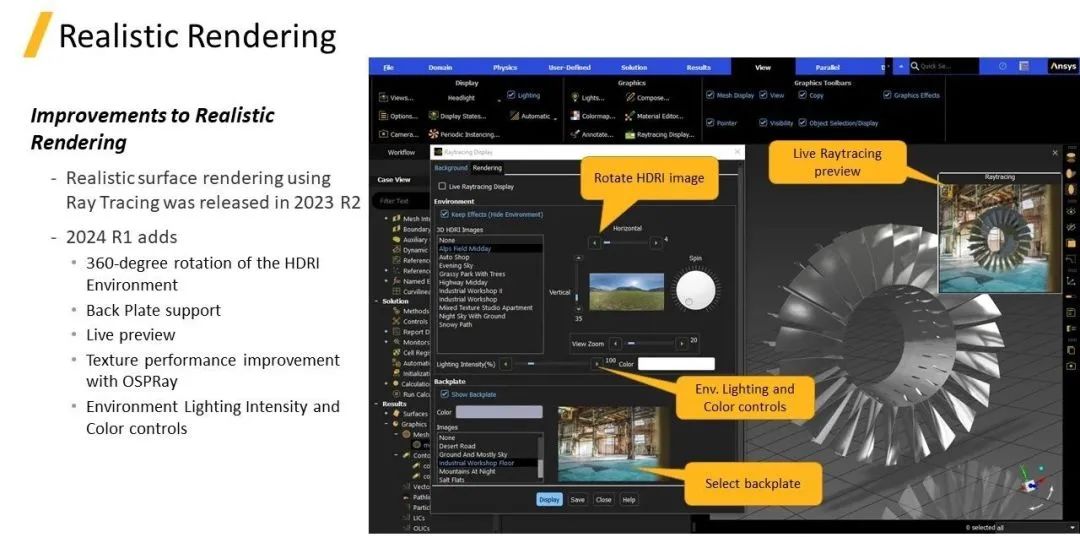Click the help circle icon near Ansys logo
The image size is (1080, 537).
pos(1002,67)
